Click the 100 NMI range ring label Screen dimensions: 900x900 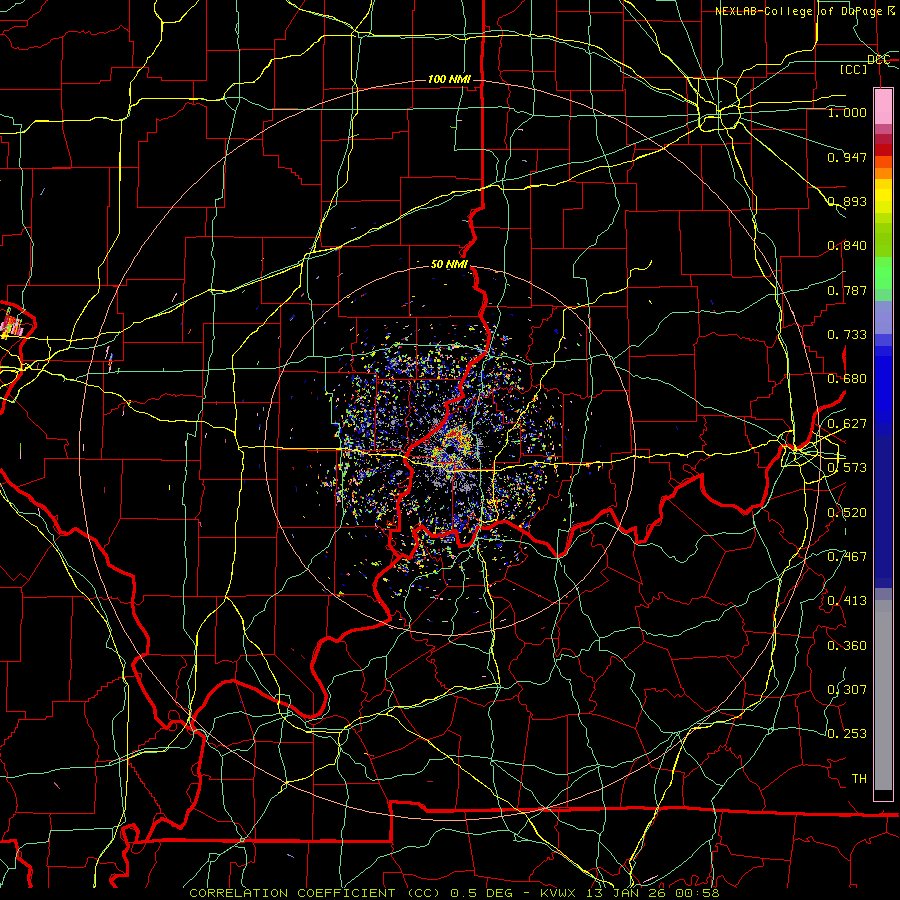(449, 79)
